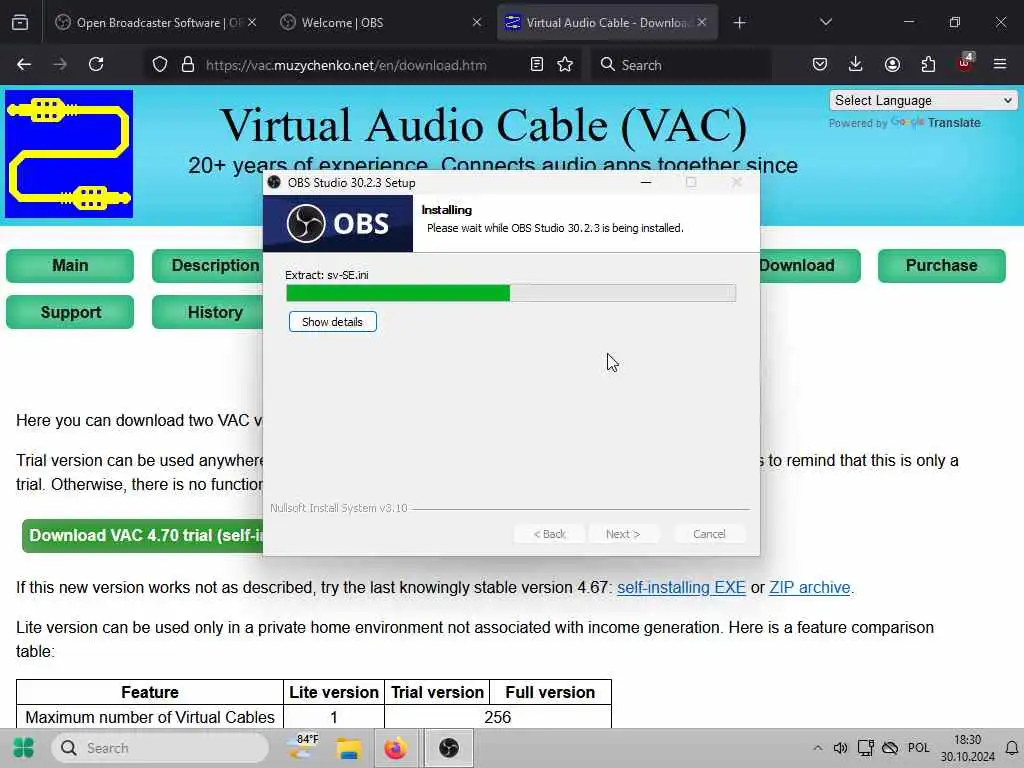
Task: Open the volume speaker tray icon
Action: point(840,748)
